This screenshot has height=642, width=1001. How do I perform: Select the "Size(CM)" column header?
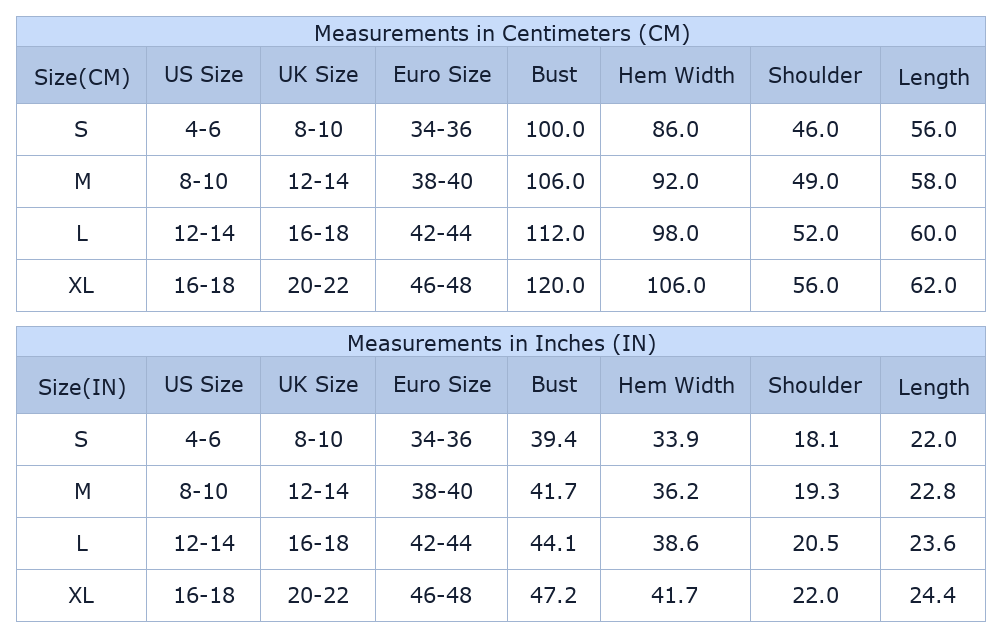pos(82,77)
